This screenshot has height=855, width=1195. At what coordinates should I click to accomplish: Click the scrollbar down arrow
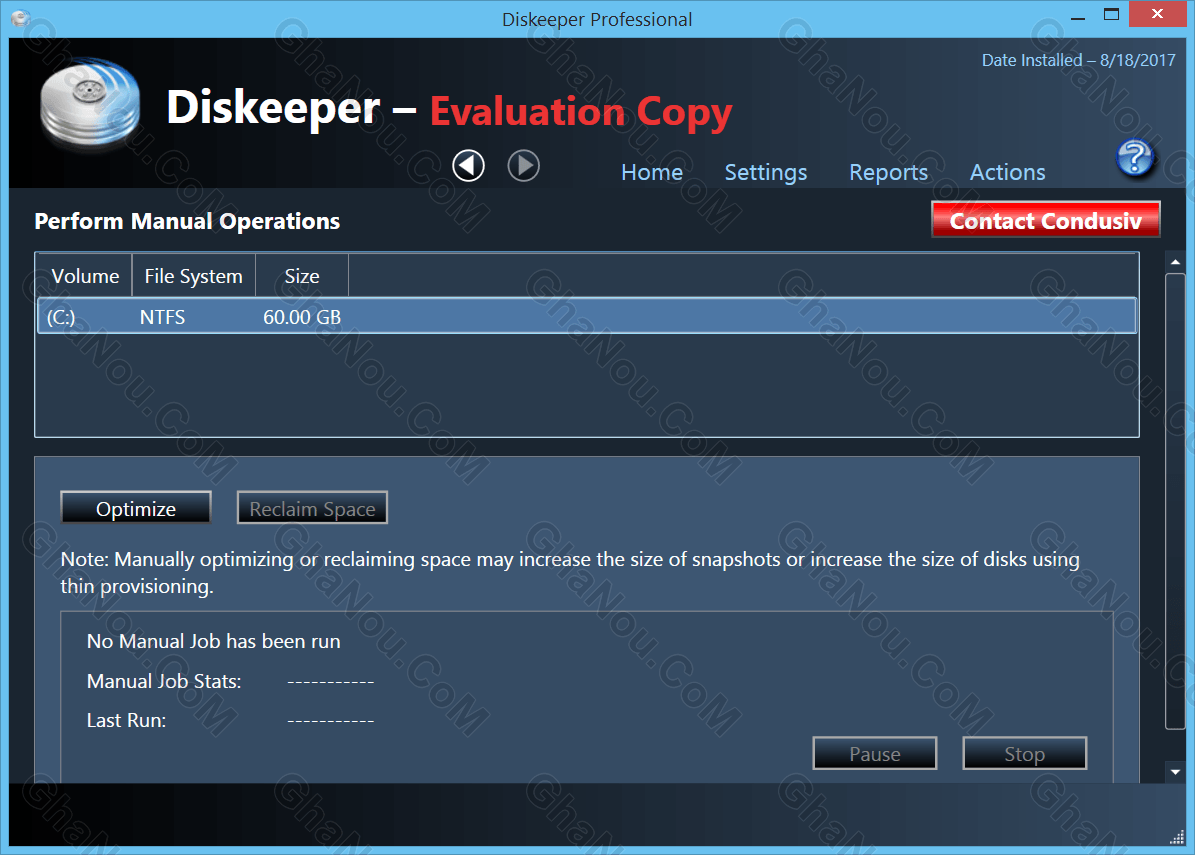[x=1175, y=772]
